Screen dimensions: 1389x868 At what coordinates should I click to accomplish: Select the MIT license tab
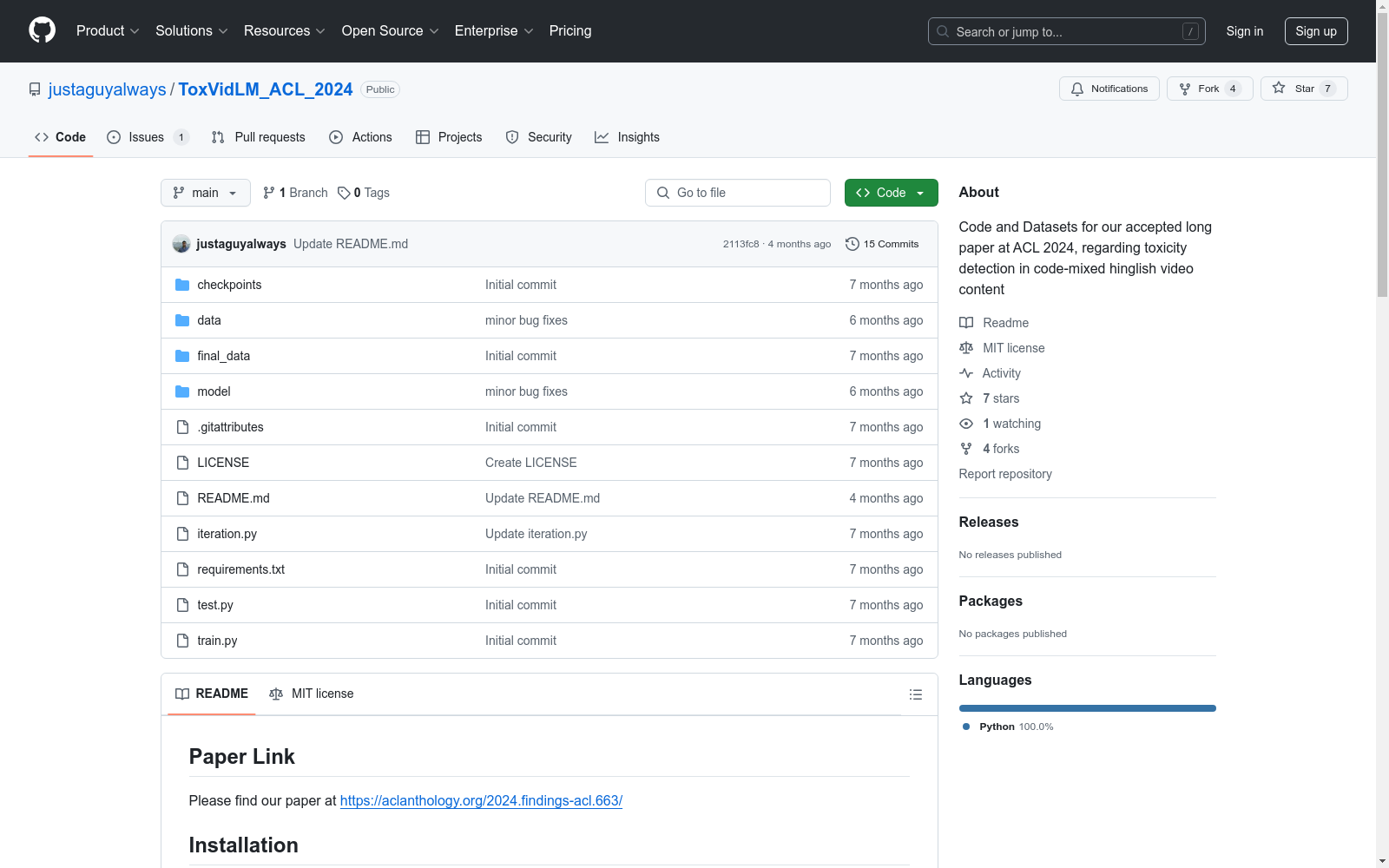click(x=312, y=694)
